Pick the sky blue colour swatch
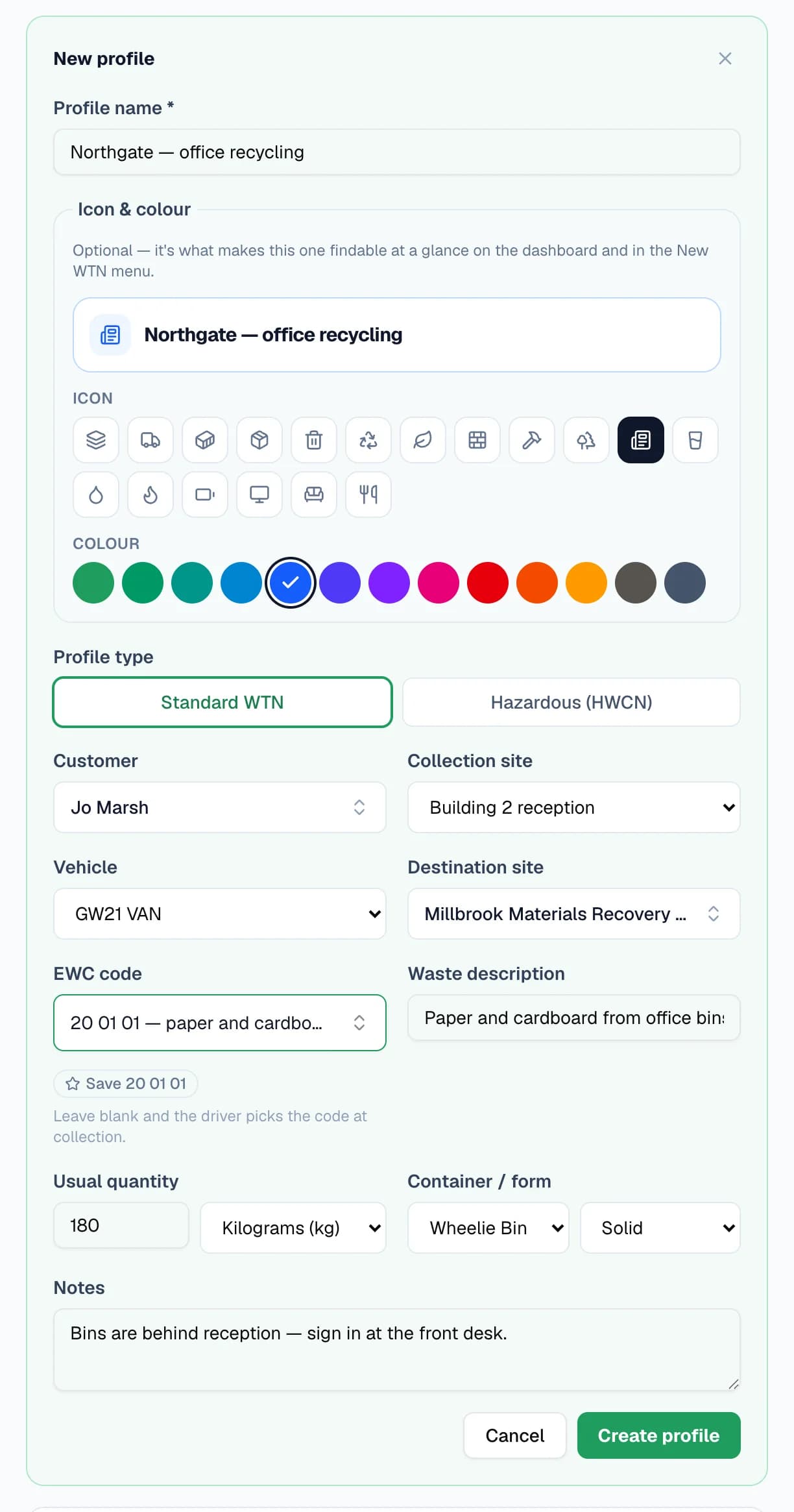 coord(241,583)
